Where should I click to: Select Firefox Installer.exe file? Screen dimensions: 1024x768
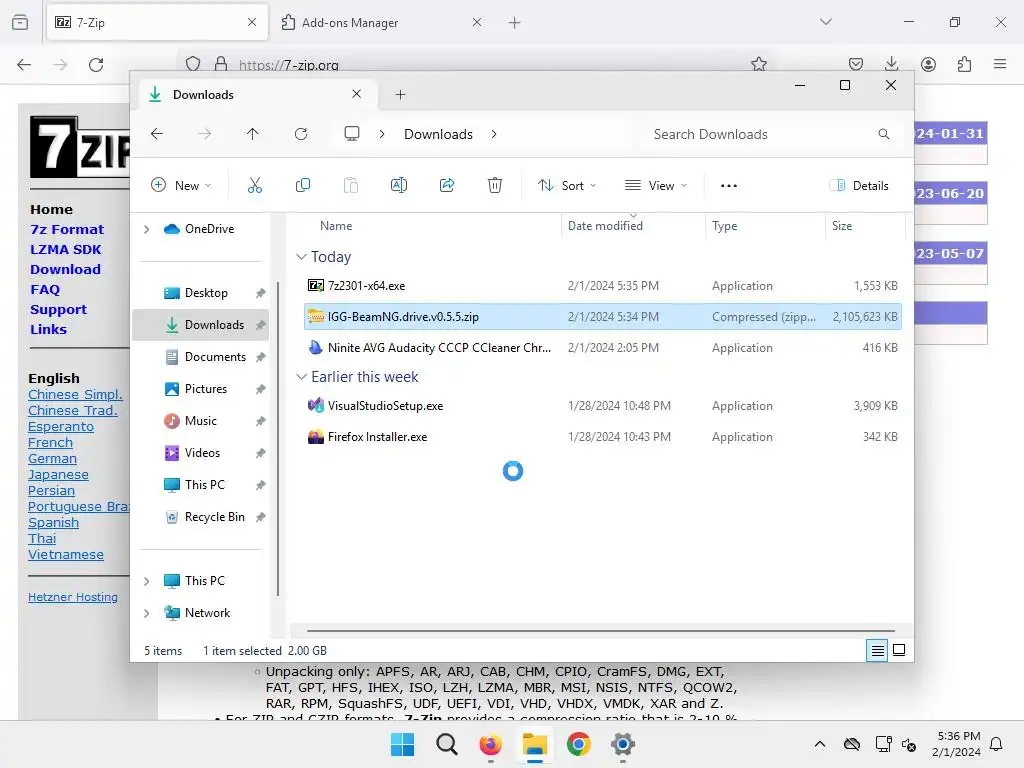point(603,437)
